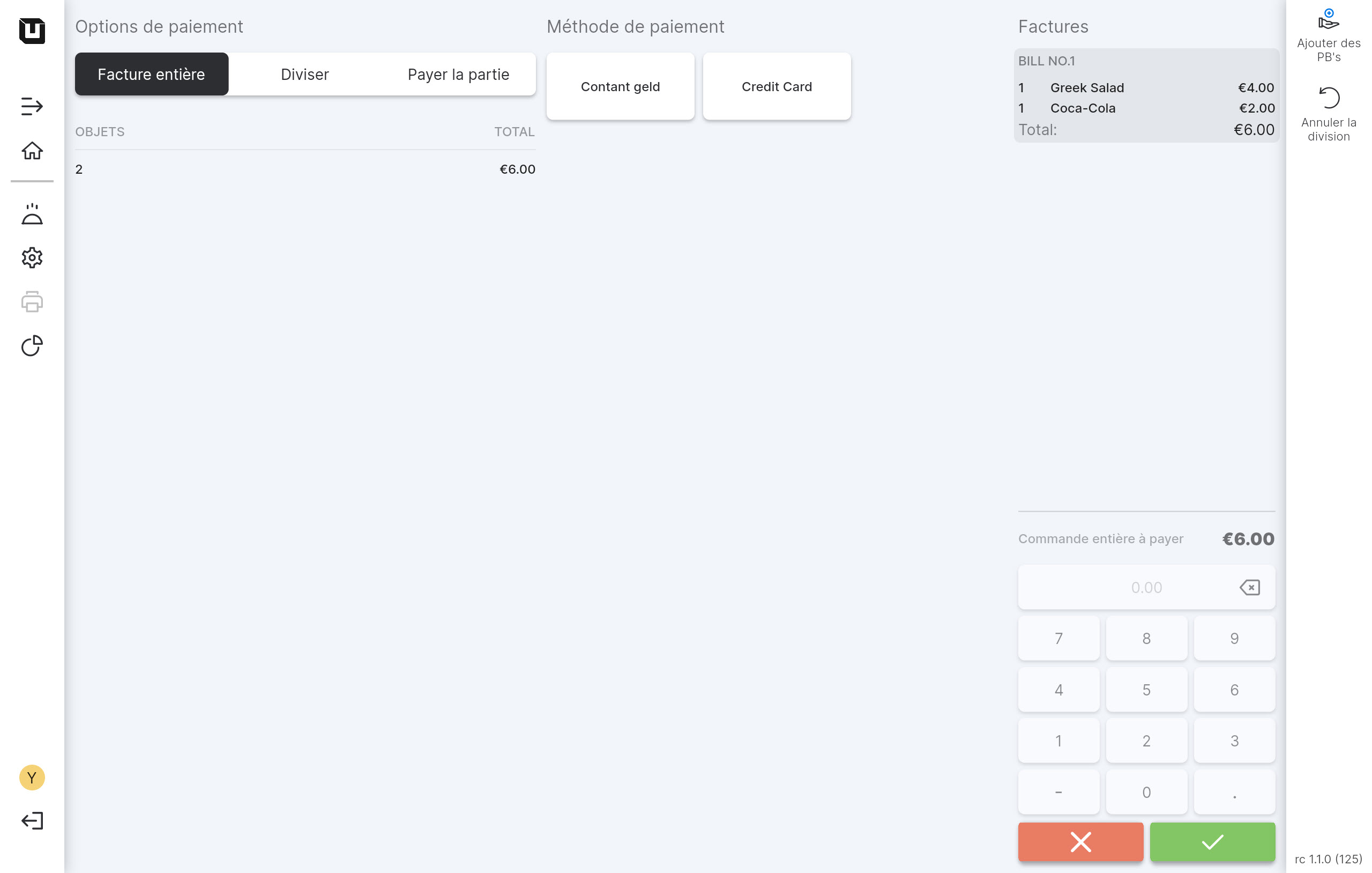Open the dish service bell icon
This screenshot has height=873, width=1372.
[x=32, y=214]
